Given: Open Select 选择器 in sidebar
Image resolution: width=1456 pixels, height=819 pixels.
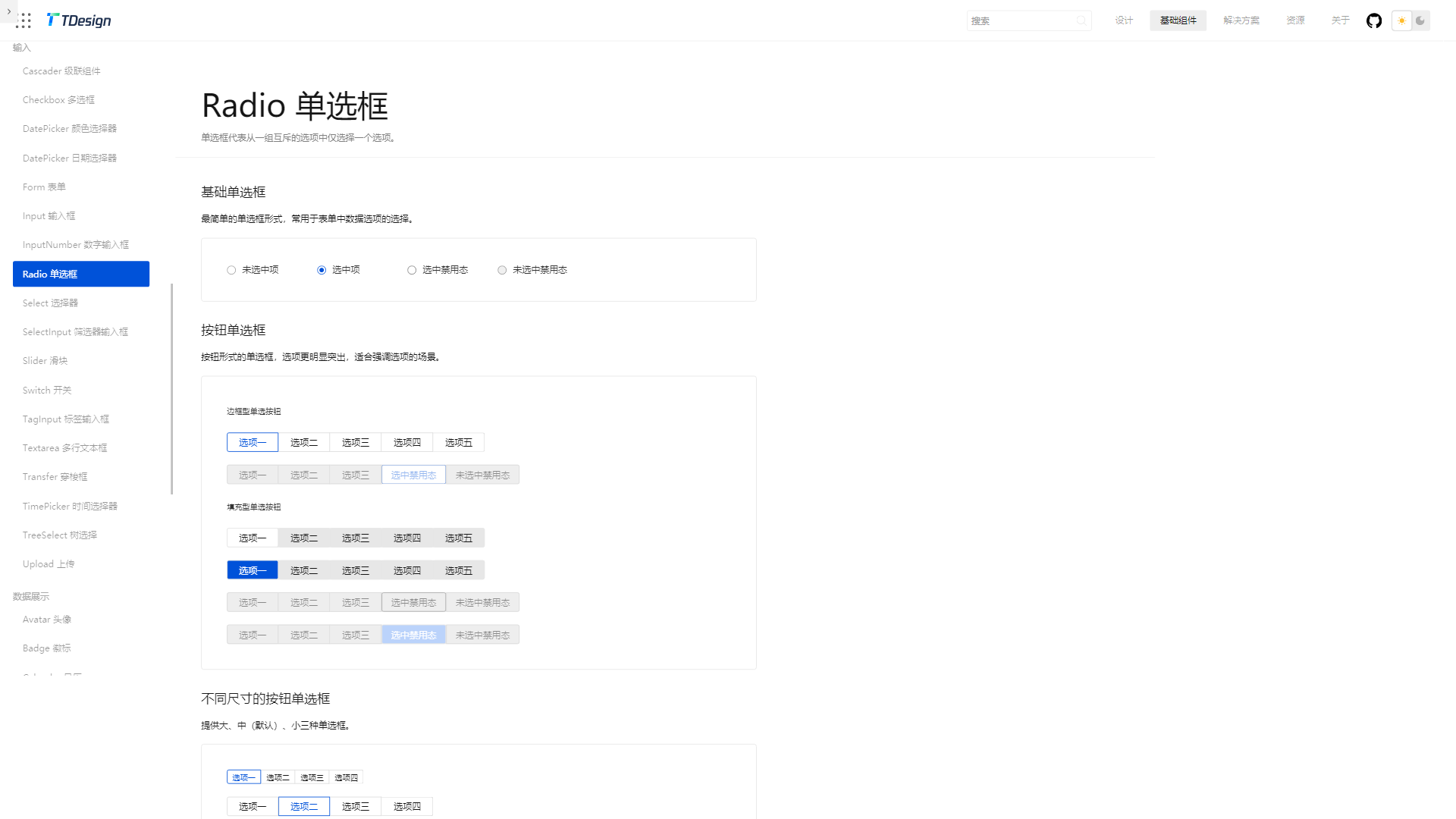Looking at the screenshot, I should [50, 303].
